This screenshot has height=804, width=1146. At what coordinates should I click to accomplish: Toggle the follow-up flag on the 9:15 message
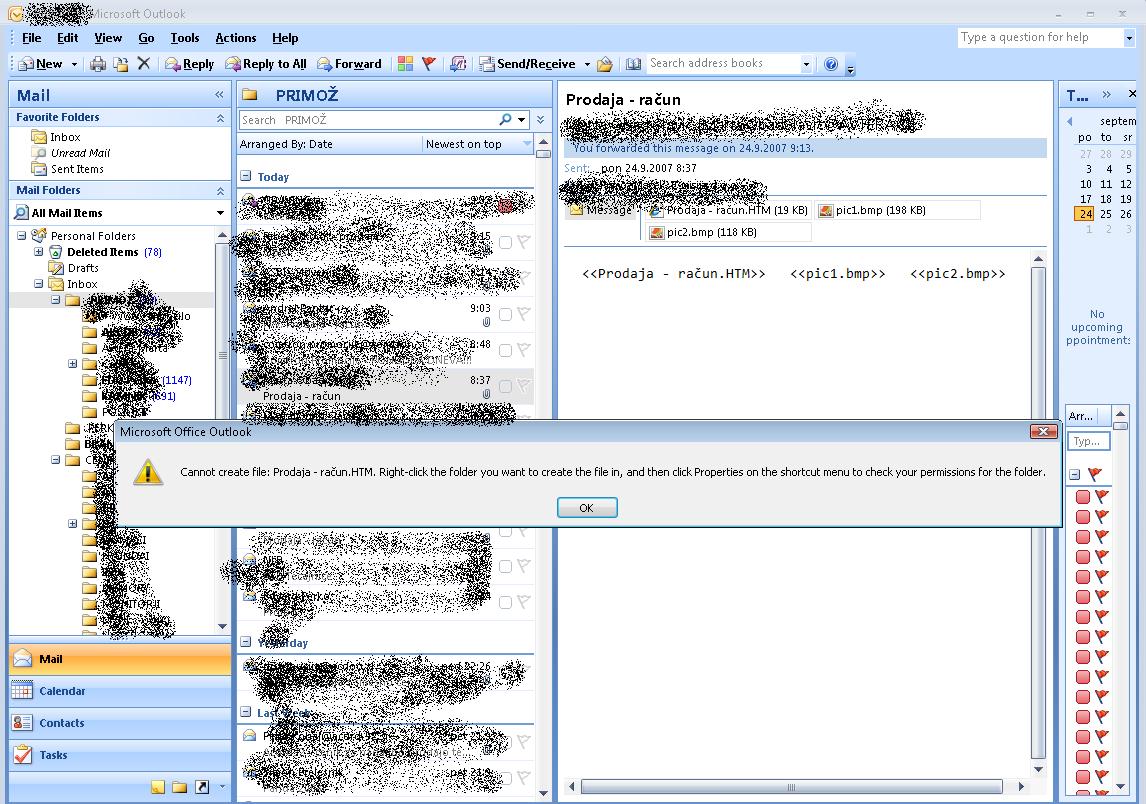[x=524, y=241]
